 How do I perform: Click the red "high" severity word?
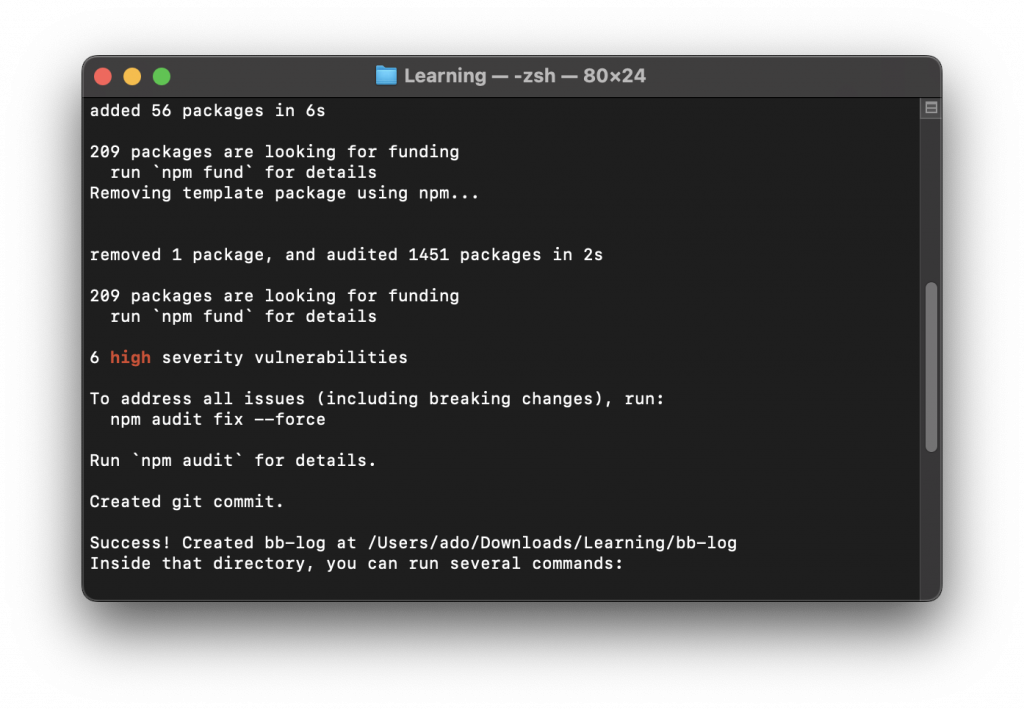(x=130, y=357)
